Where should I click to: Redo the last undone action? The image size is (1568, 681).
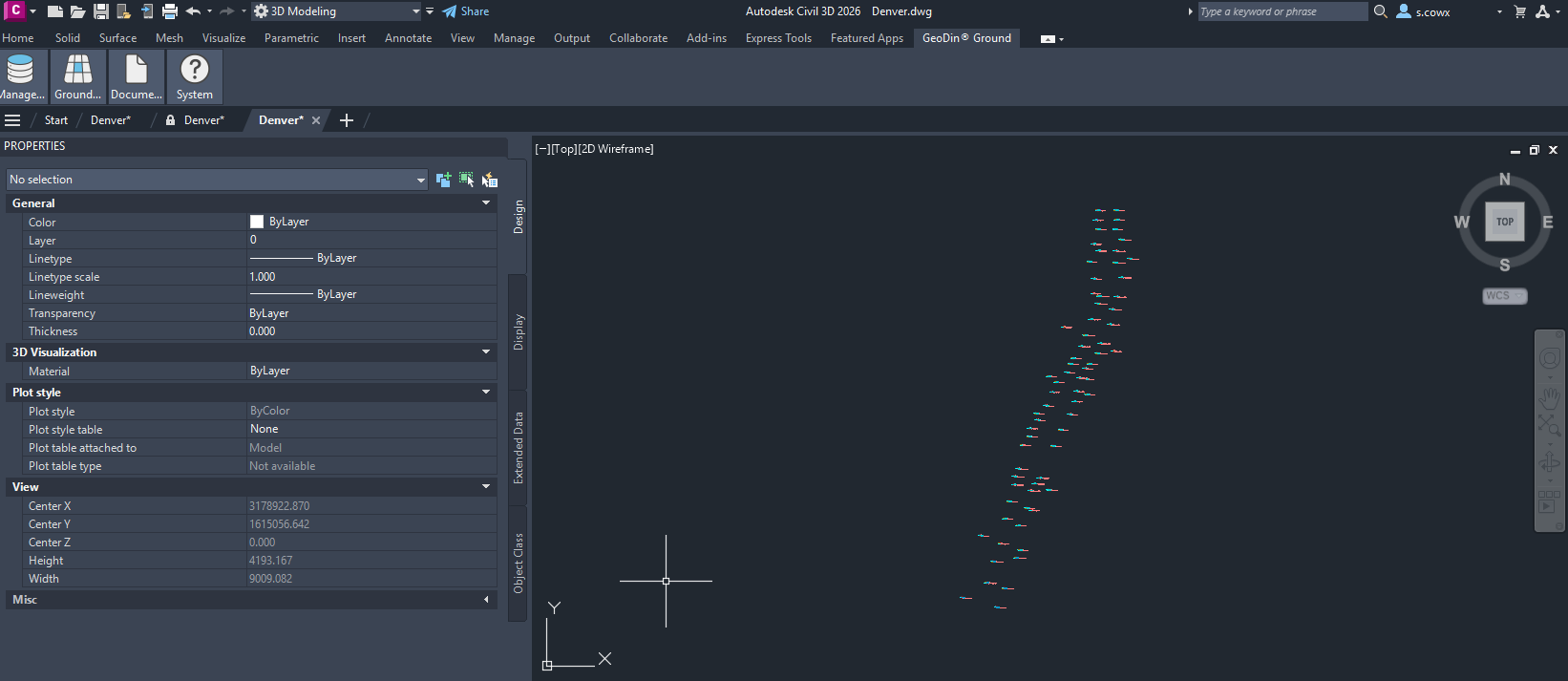226,11
